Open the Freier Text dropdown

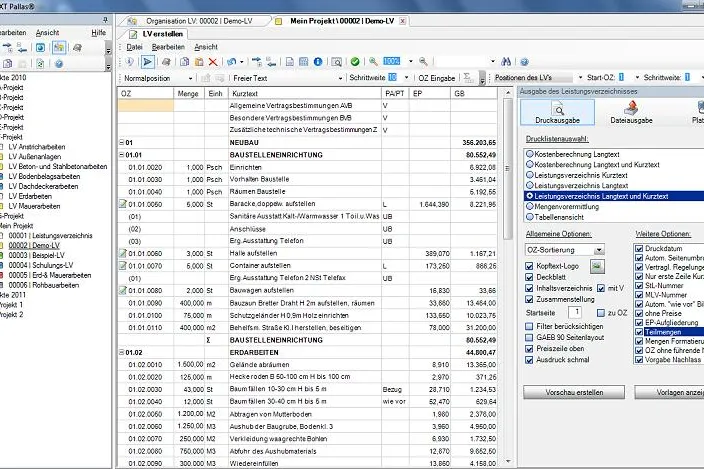coord(340,78)
